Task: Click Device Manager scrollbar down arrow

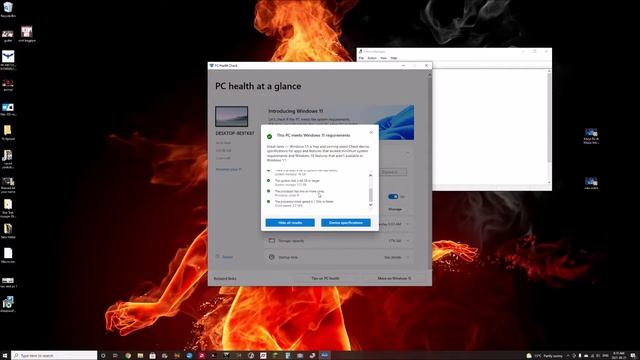Action: 549,183
